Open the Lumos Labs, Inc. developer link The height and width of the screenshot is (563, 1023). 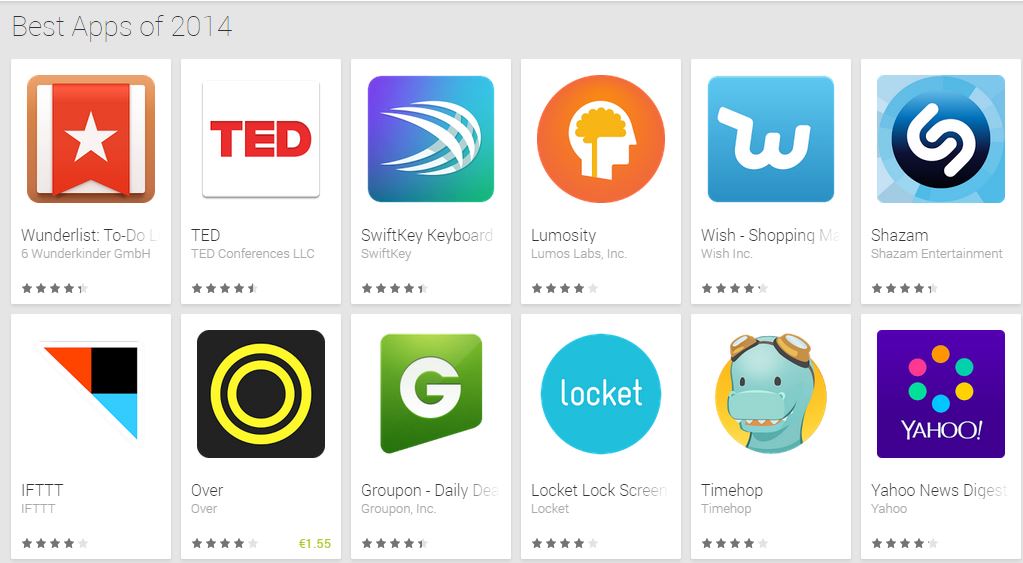pos(579,254)
